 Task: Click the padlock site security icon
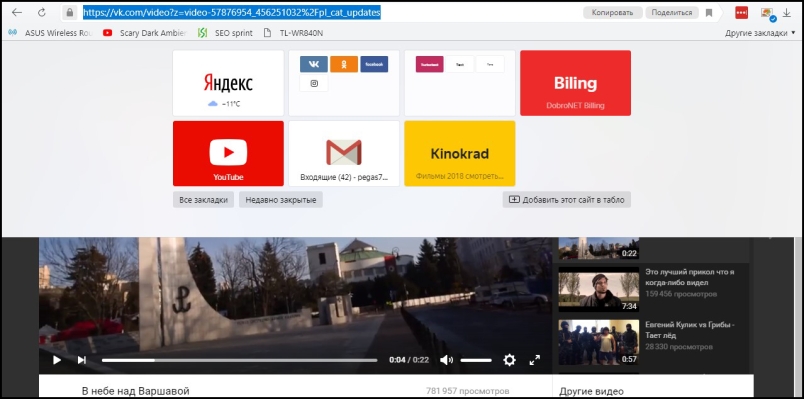point(70,12)
